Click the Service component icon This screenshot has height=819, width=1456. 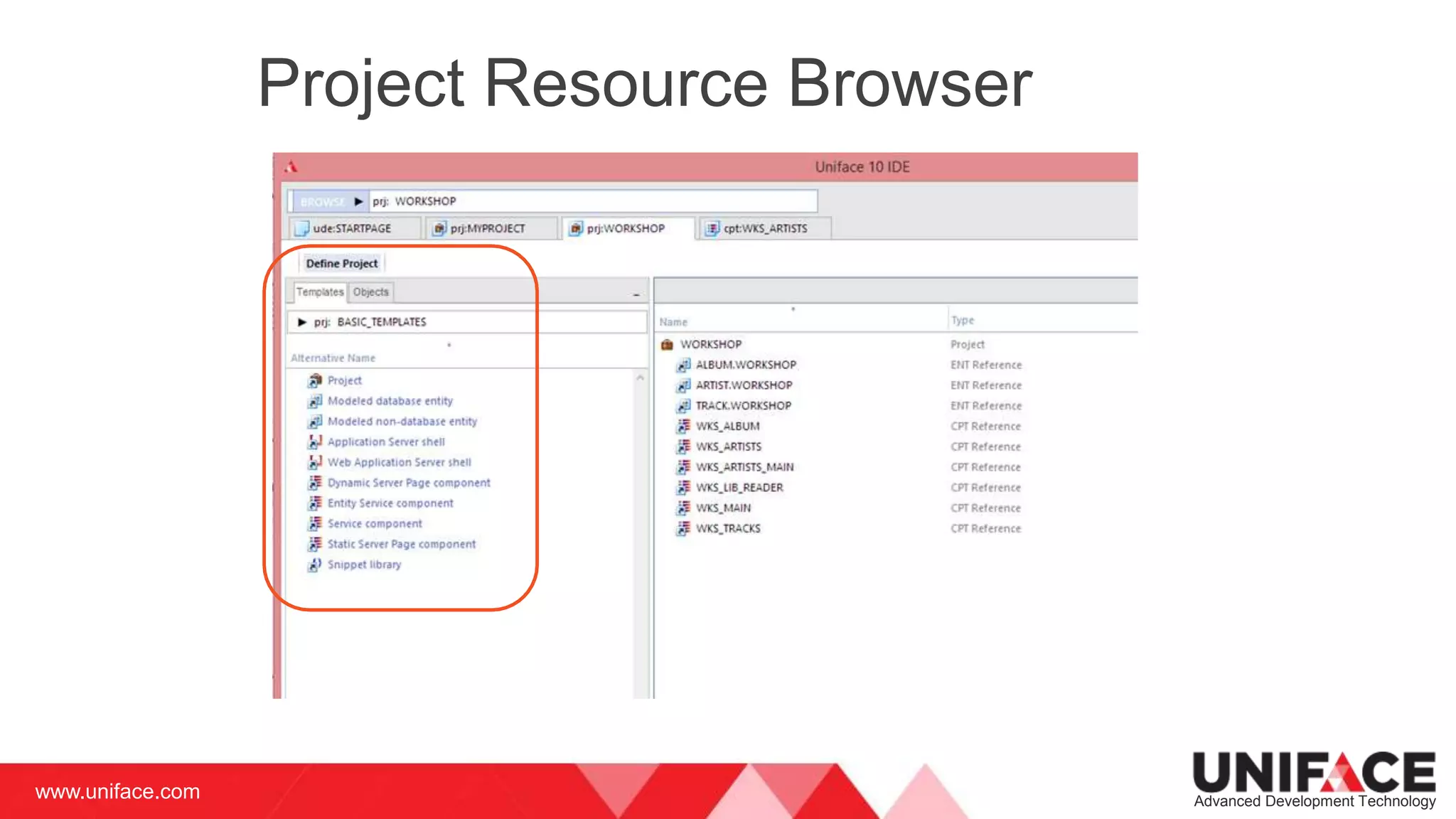click(x=314, y=524)
